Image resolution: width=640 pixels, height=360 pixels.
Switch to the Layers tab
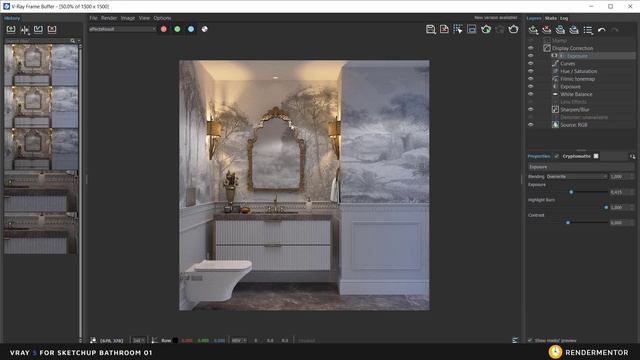(x=533, y=18)
